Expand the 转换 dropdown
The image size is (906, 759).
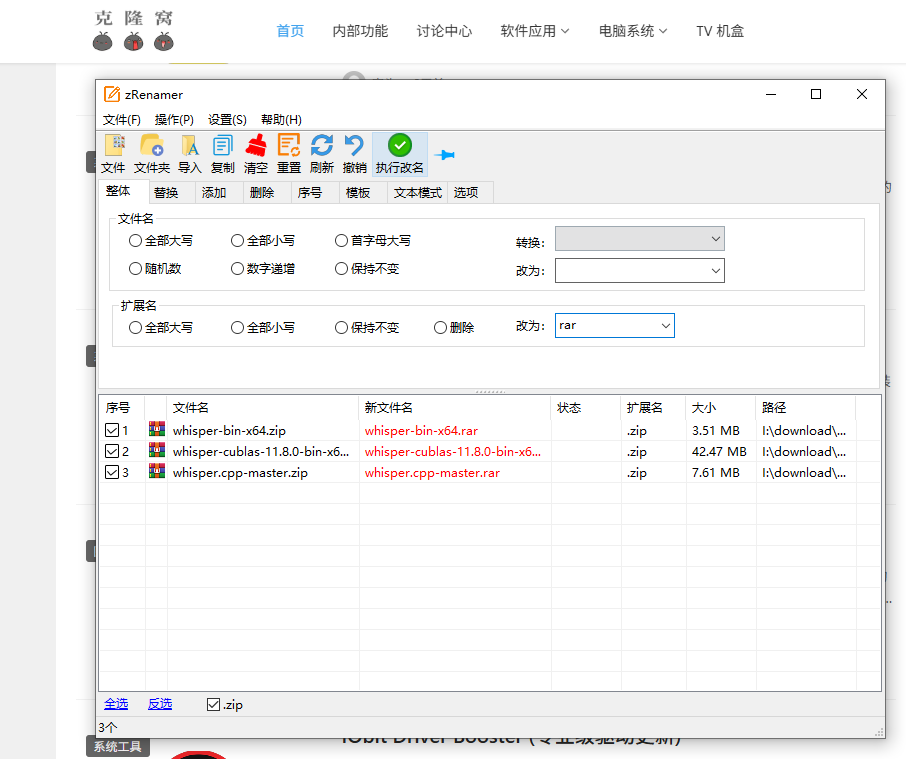coord(714,239)
